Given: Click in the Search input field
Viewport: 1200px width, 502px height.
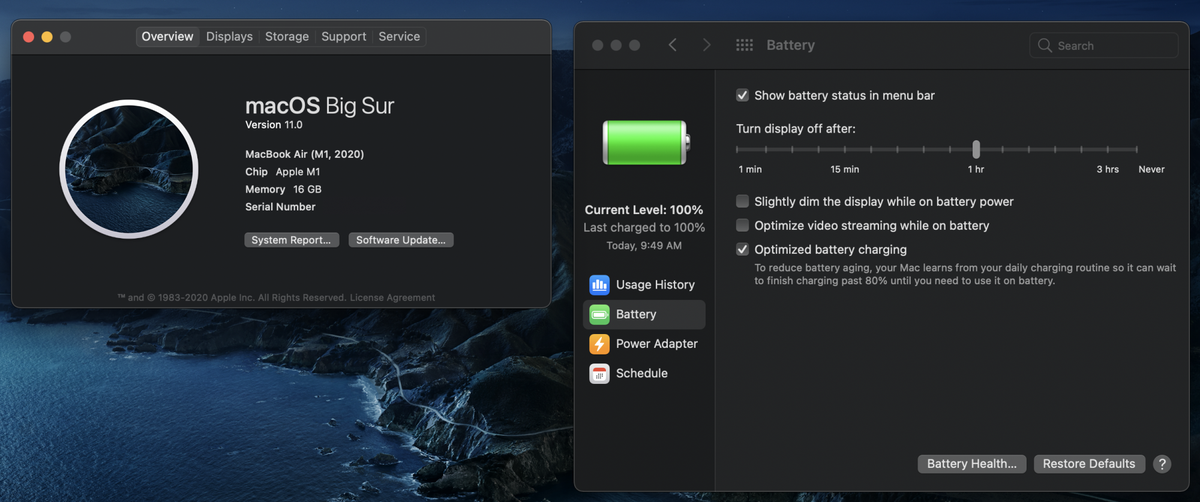Looking at the screenshot, I should 1103,45.
